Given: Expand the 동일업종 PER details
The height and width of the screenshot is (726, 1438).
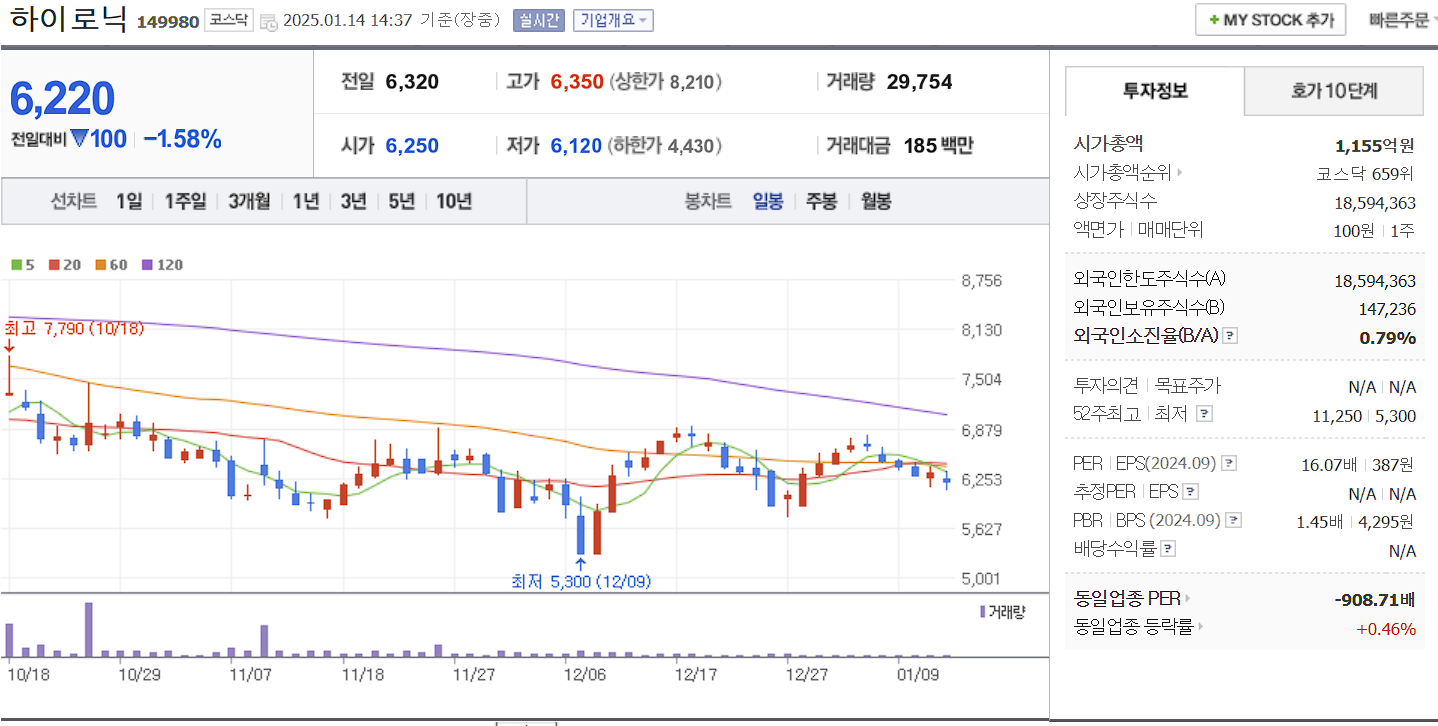Looking at the screenshot, I should coord(1190,597).
